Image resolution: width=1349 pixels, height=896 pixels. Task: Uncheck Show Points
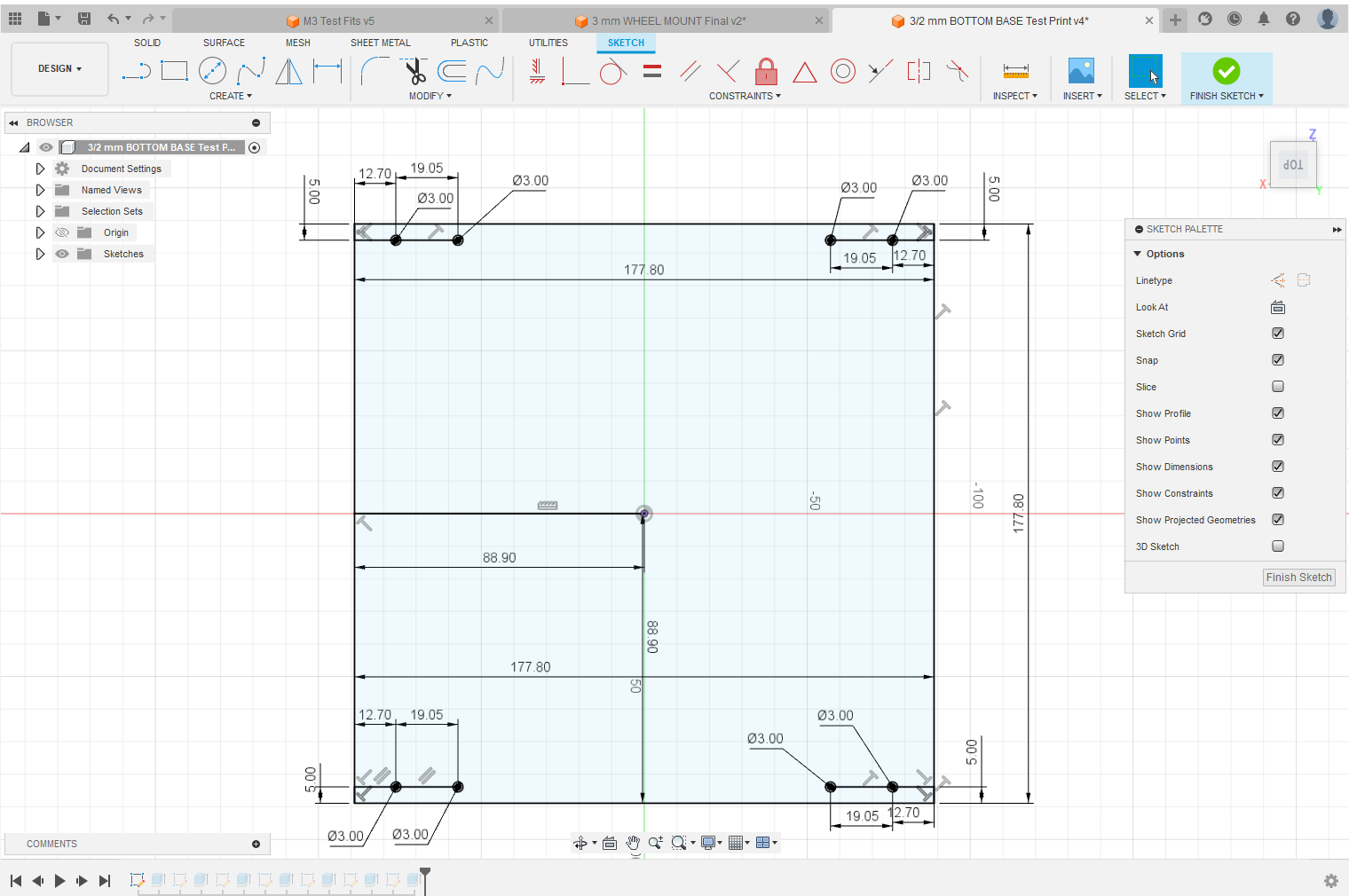coord(1278,440)
